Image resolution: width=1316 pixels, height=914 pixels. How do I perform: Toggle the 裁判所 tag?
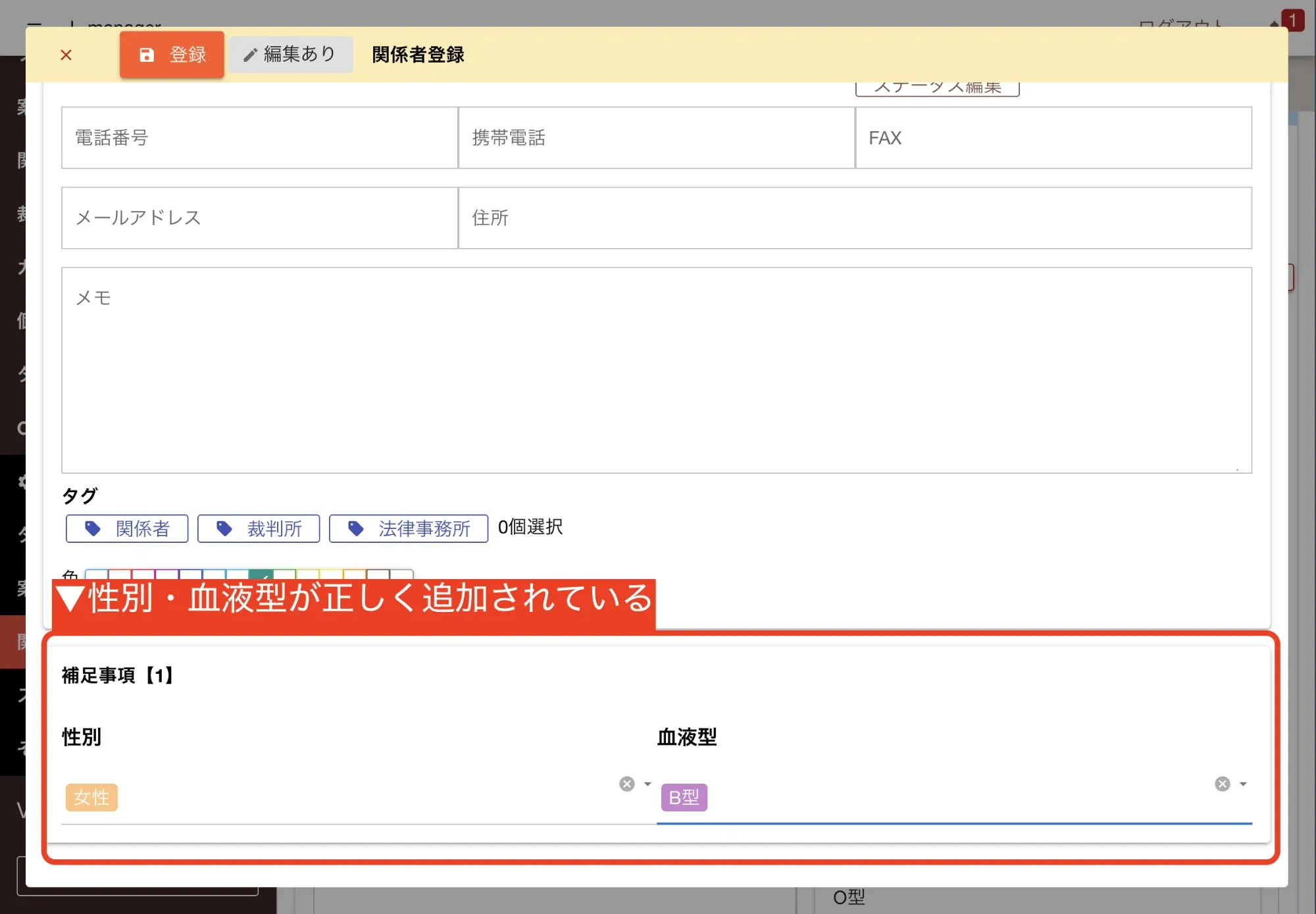259,528
